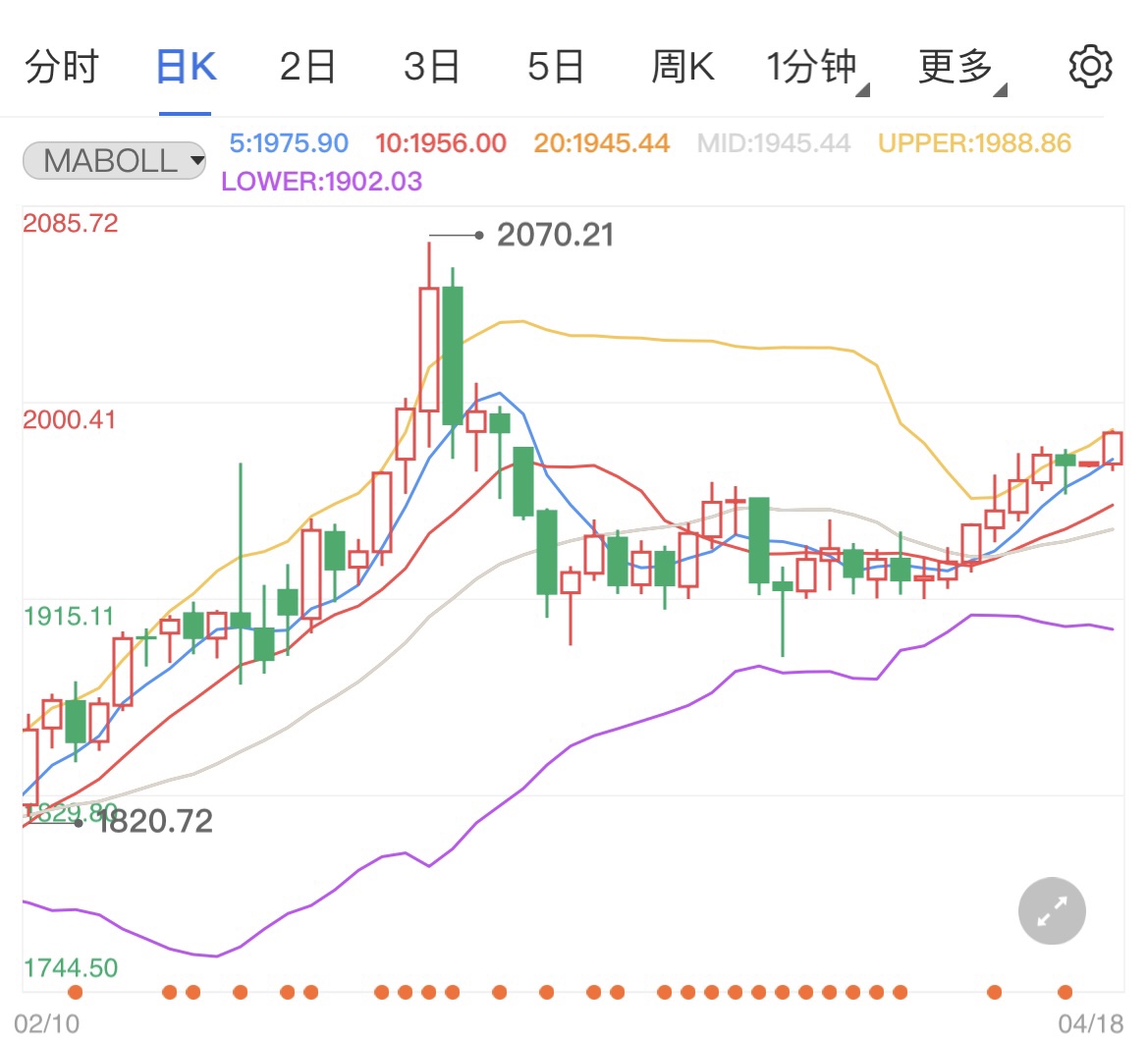Viewport: 1148px width, 1038px height.
Task: Toggle the MA10 line via 10:1956.00 label
Action: [x=441, y=142]
